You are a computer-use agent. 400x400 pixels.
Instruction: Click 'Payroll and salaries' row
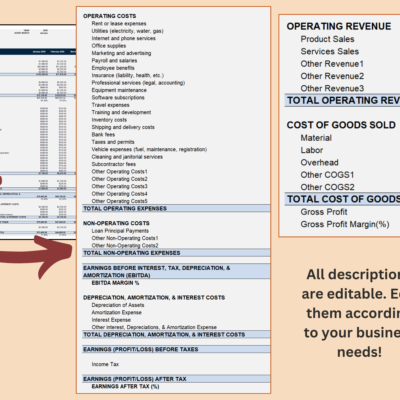[x=114, y=60]
